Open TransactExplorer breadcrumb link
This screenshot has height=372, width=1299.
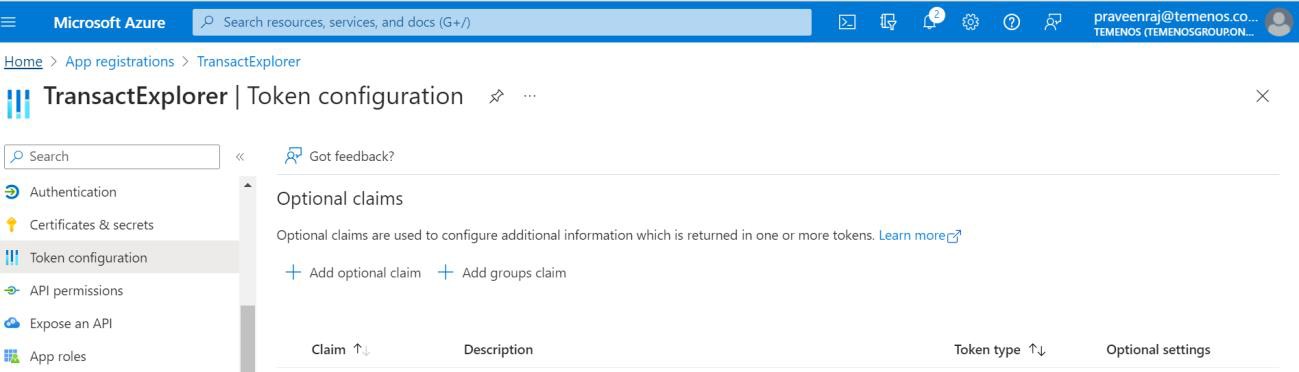(248, 62)
